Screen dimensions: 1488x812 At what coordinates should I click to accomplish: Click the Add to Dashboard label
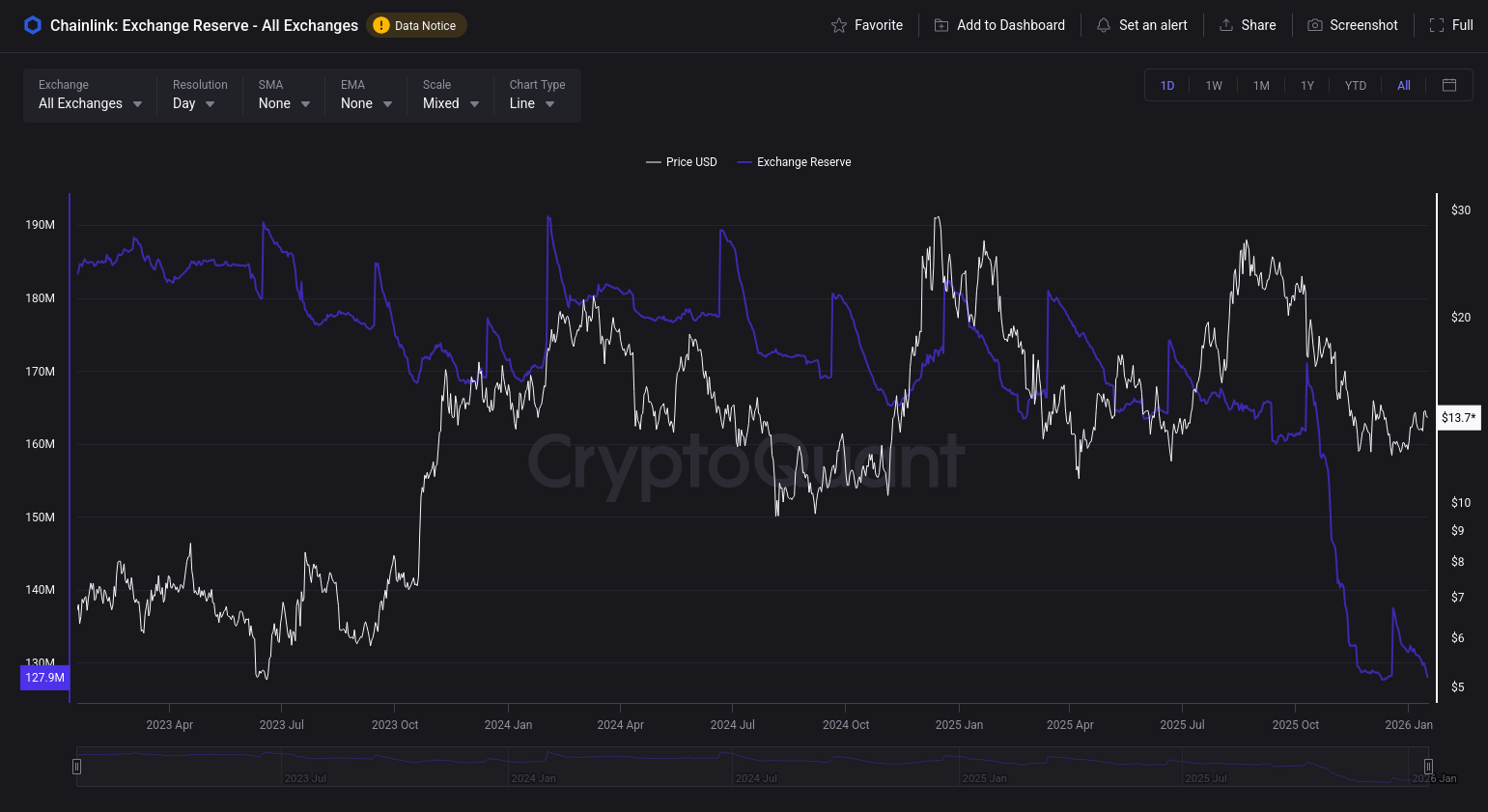[1011, 25]
